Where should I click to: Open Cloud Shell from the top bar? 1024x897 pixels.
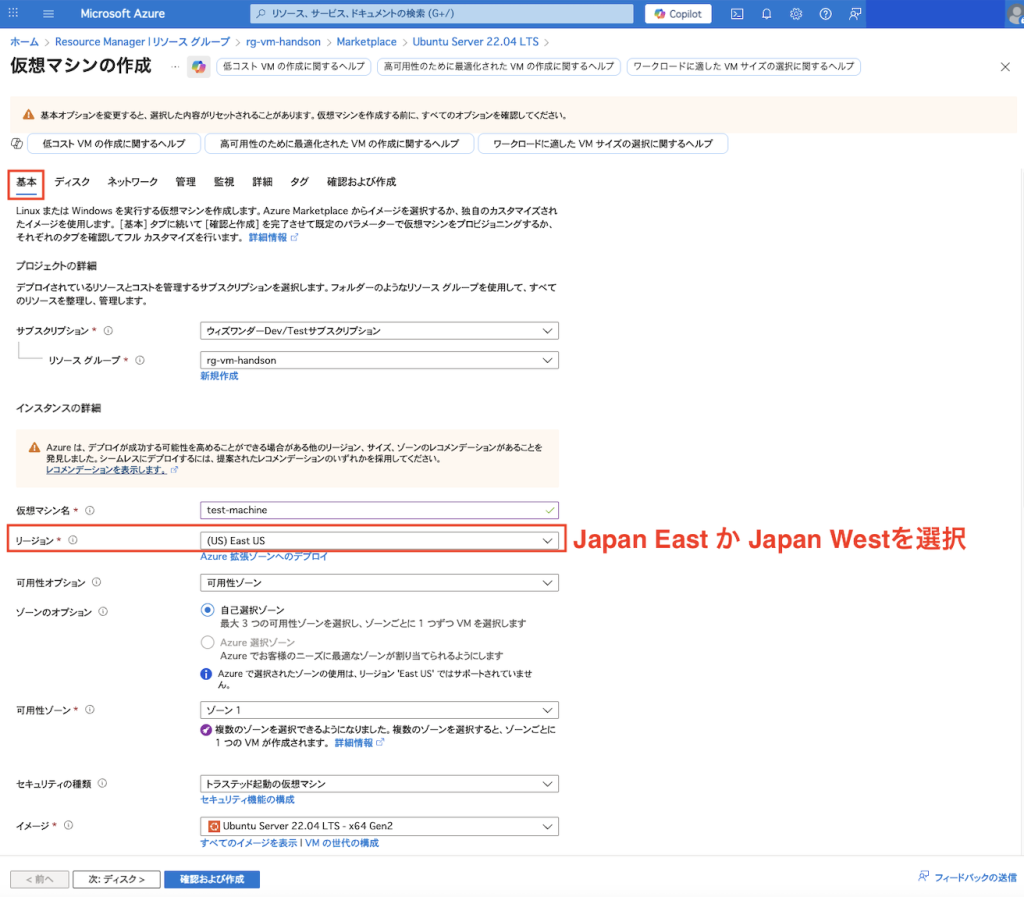[x=737, y=14]
